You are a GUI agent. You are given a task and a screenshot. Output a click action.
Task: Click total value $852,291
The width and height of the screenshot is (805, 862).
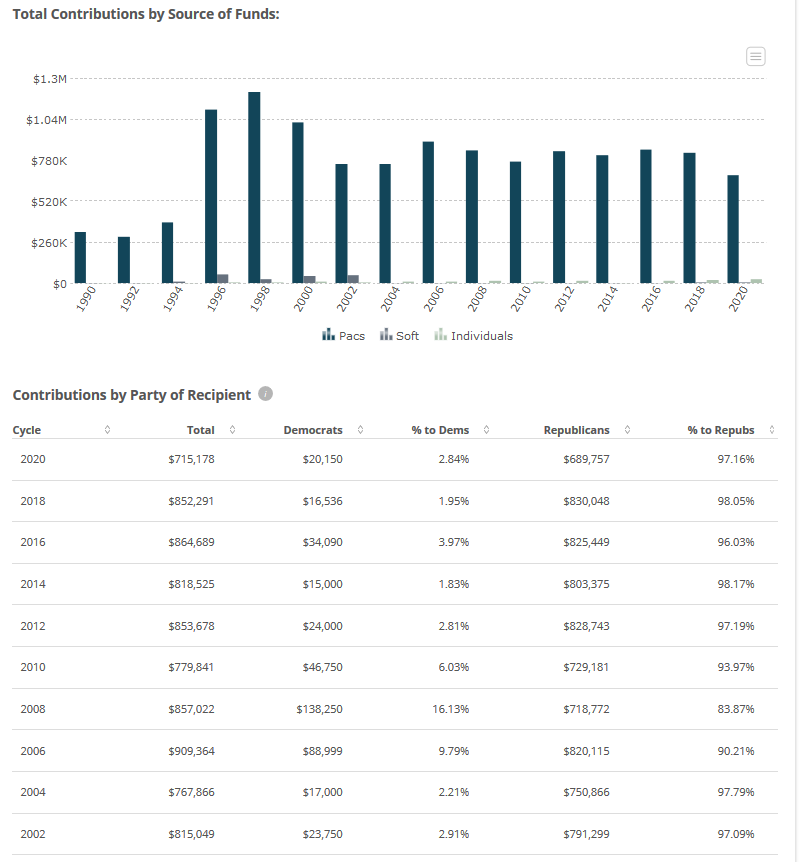pyautogui.click(x=191, y=501)
